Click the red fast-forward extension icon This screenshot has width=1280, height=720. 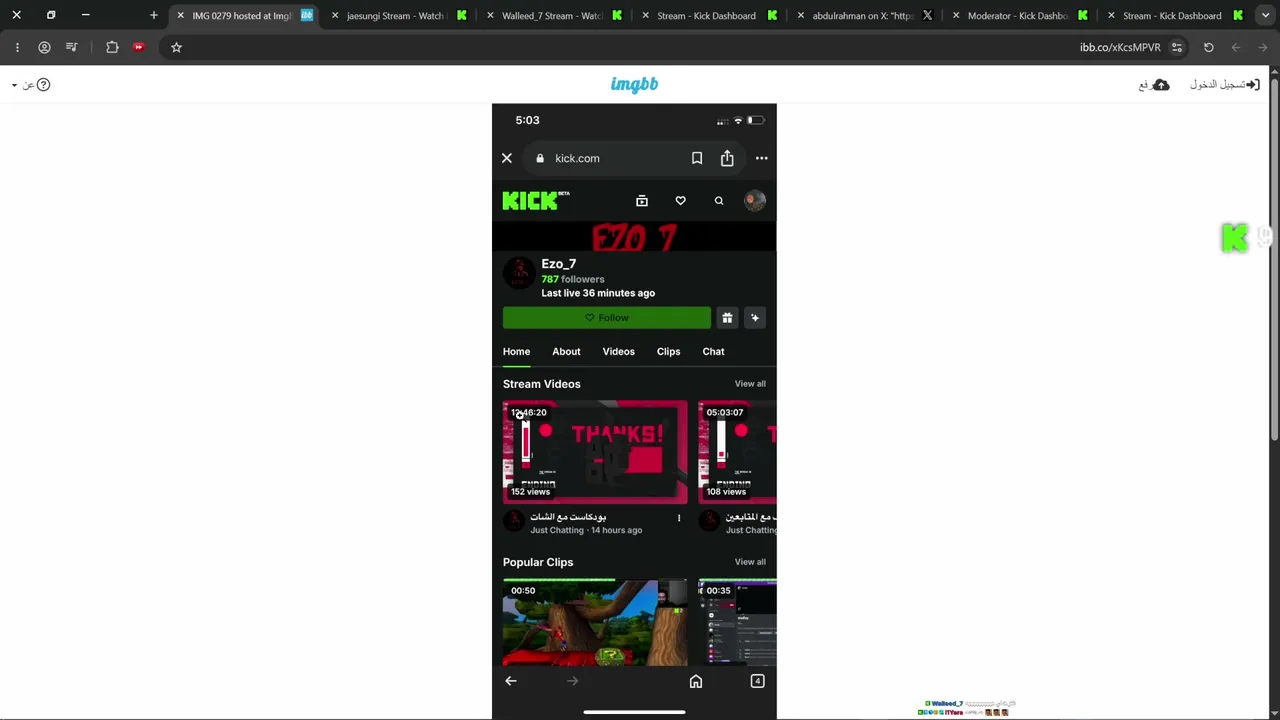(x=139, y=47)
